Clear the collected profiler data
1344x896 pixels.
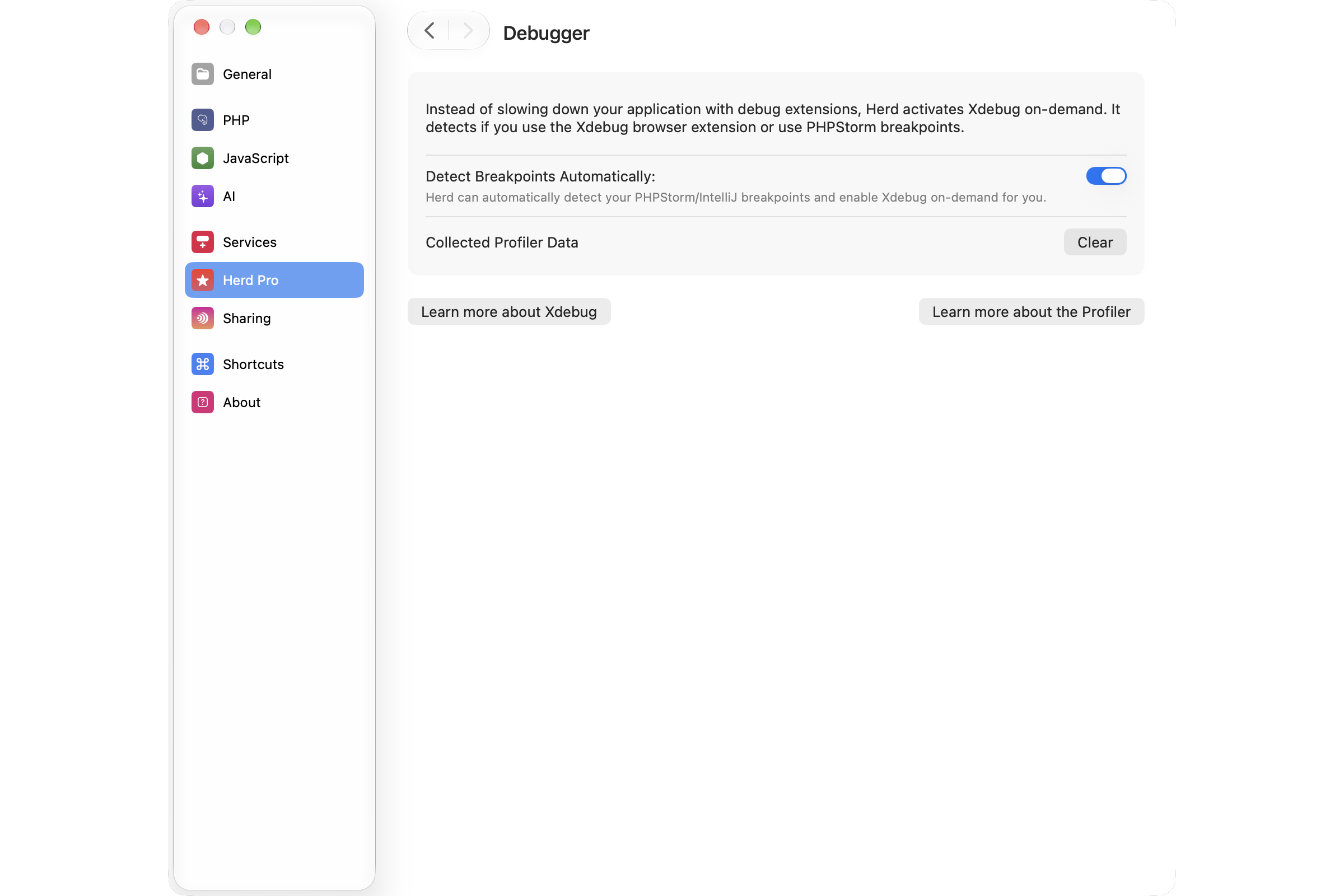[x=1094, y=242]
